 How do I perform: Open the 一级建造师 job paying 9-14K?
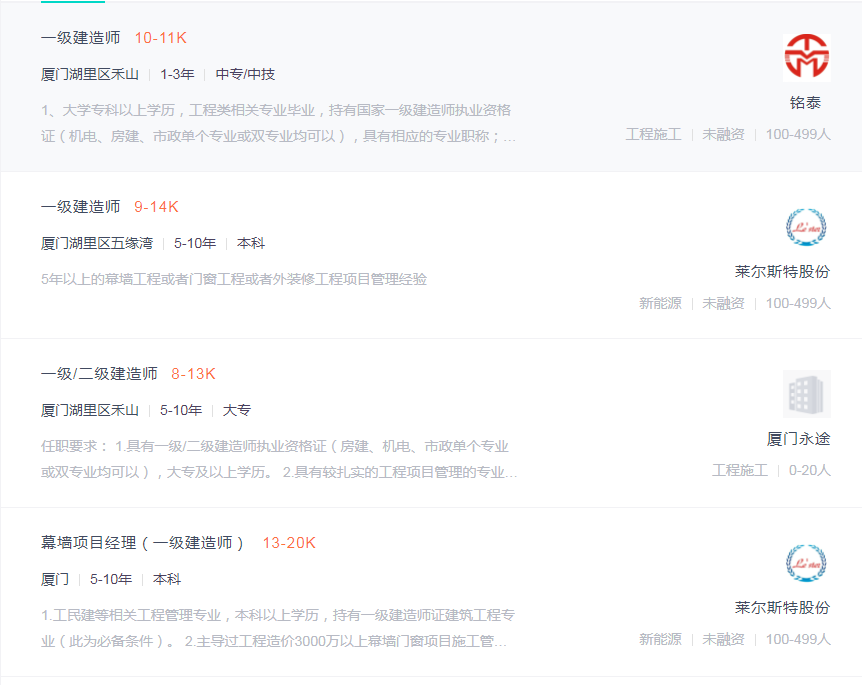[x=80, y=207]
